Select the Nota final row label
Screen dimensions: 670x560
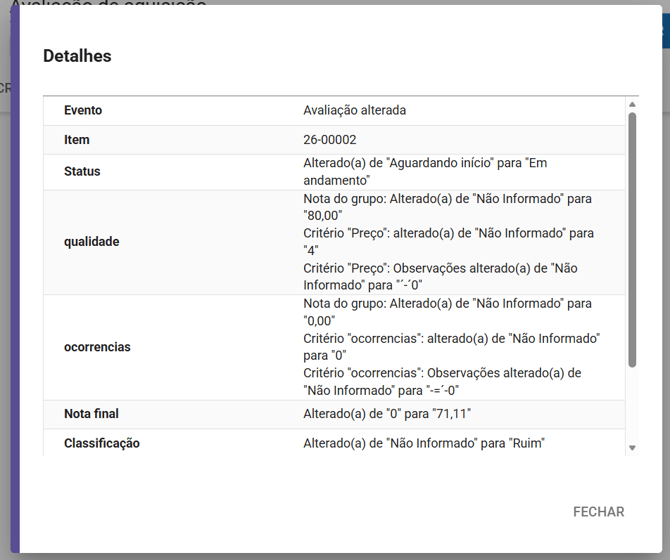(91, 414)
